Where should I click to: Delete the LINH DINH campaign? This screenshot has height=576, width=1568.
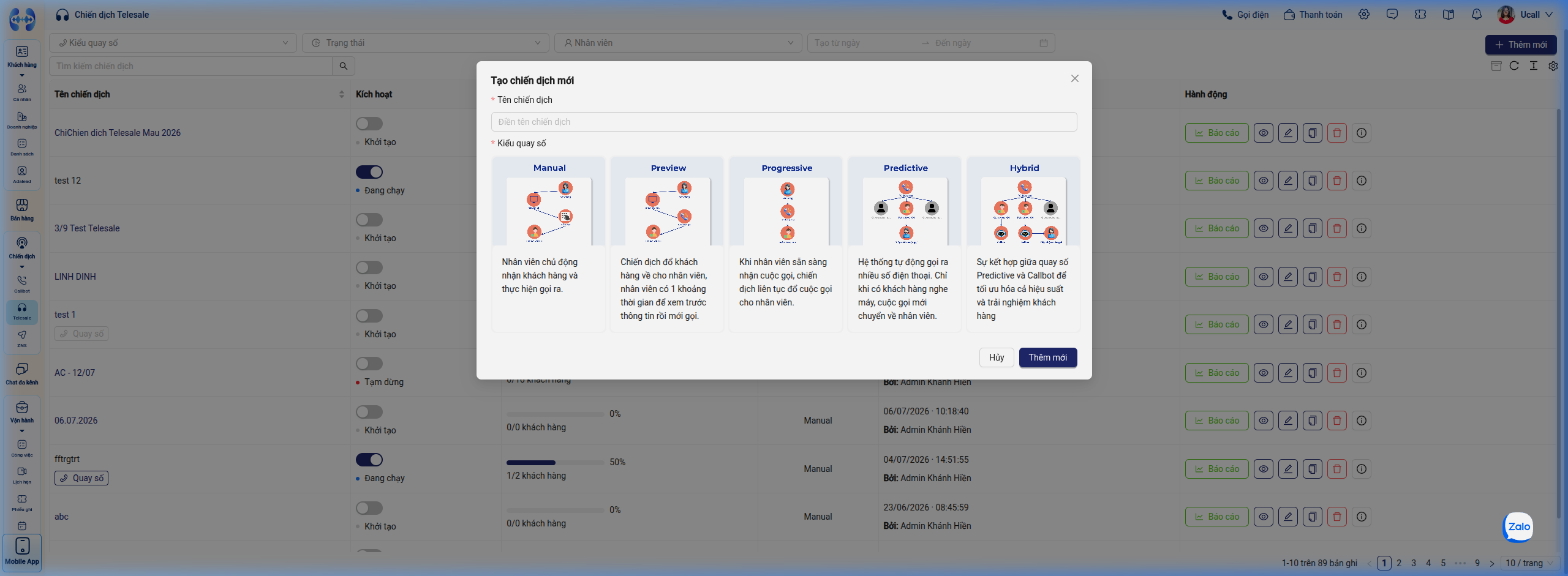(x=1337, y=277)
